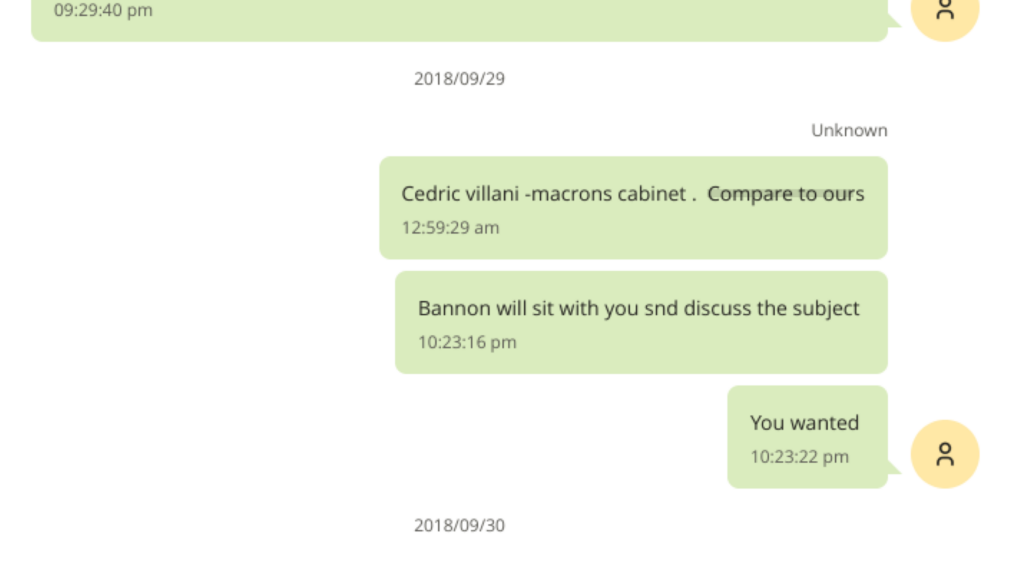Click the 12:59:29 am timestamp
1024x564 pixels.
click(x=450, y=228)
